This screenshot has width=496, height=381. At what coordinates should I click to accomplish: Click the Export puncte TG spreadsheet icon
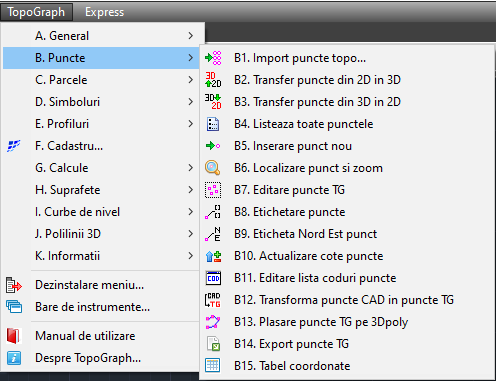coord(213,344)
